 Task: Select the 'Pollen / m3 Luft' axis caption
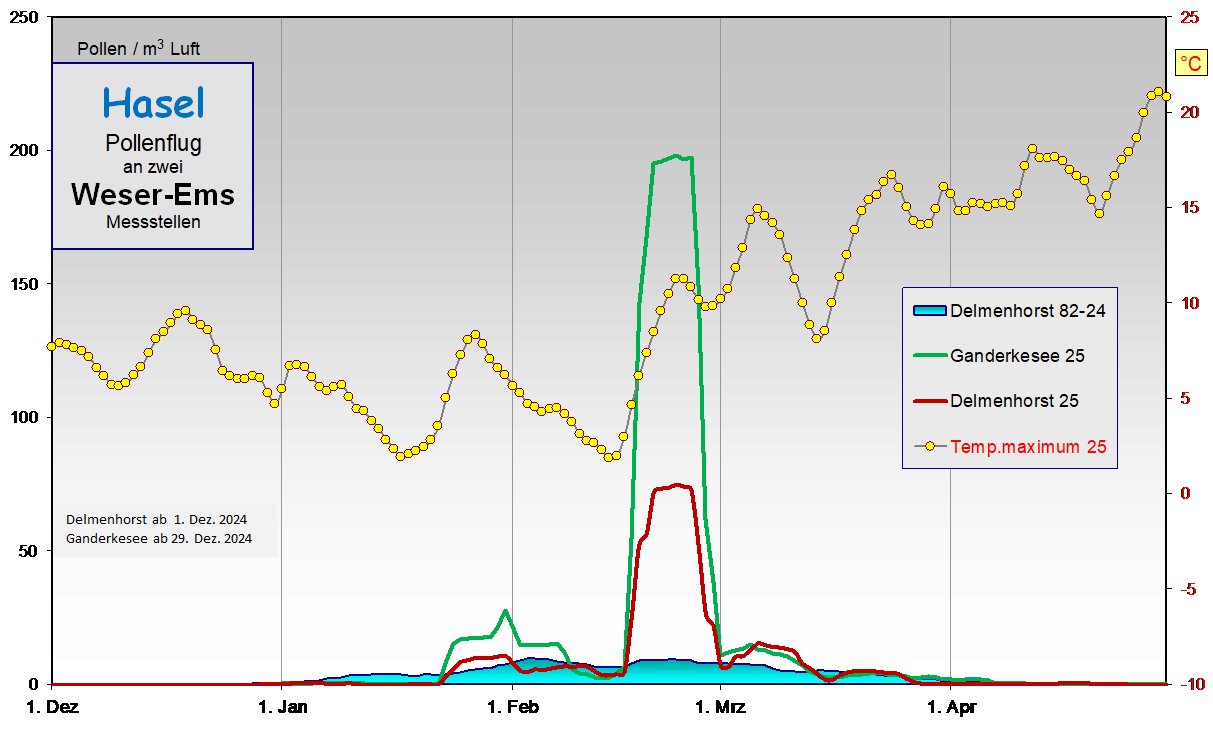click(x=145, y=48)
